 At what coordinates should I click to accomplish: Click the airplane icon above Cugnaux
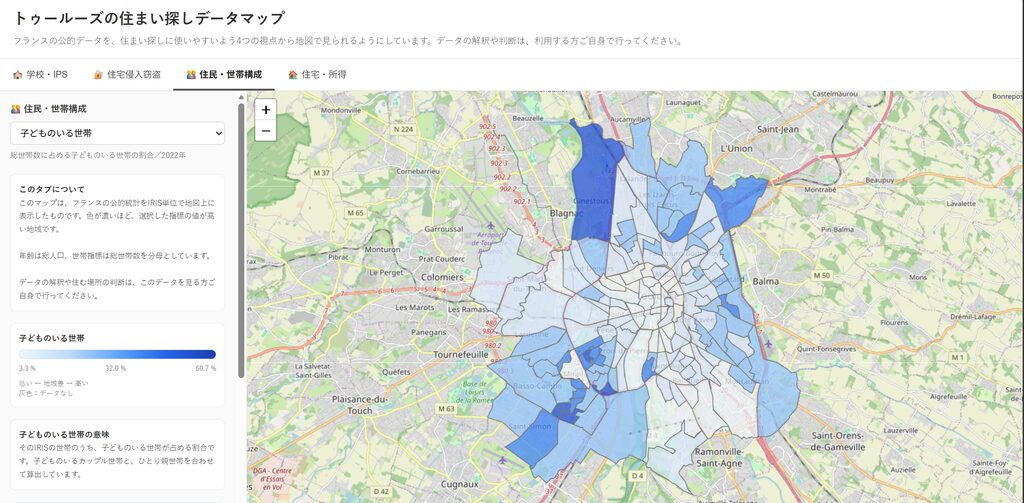(x=502, y=460)
